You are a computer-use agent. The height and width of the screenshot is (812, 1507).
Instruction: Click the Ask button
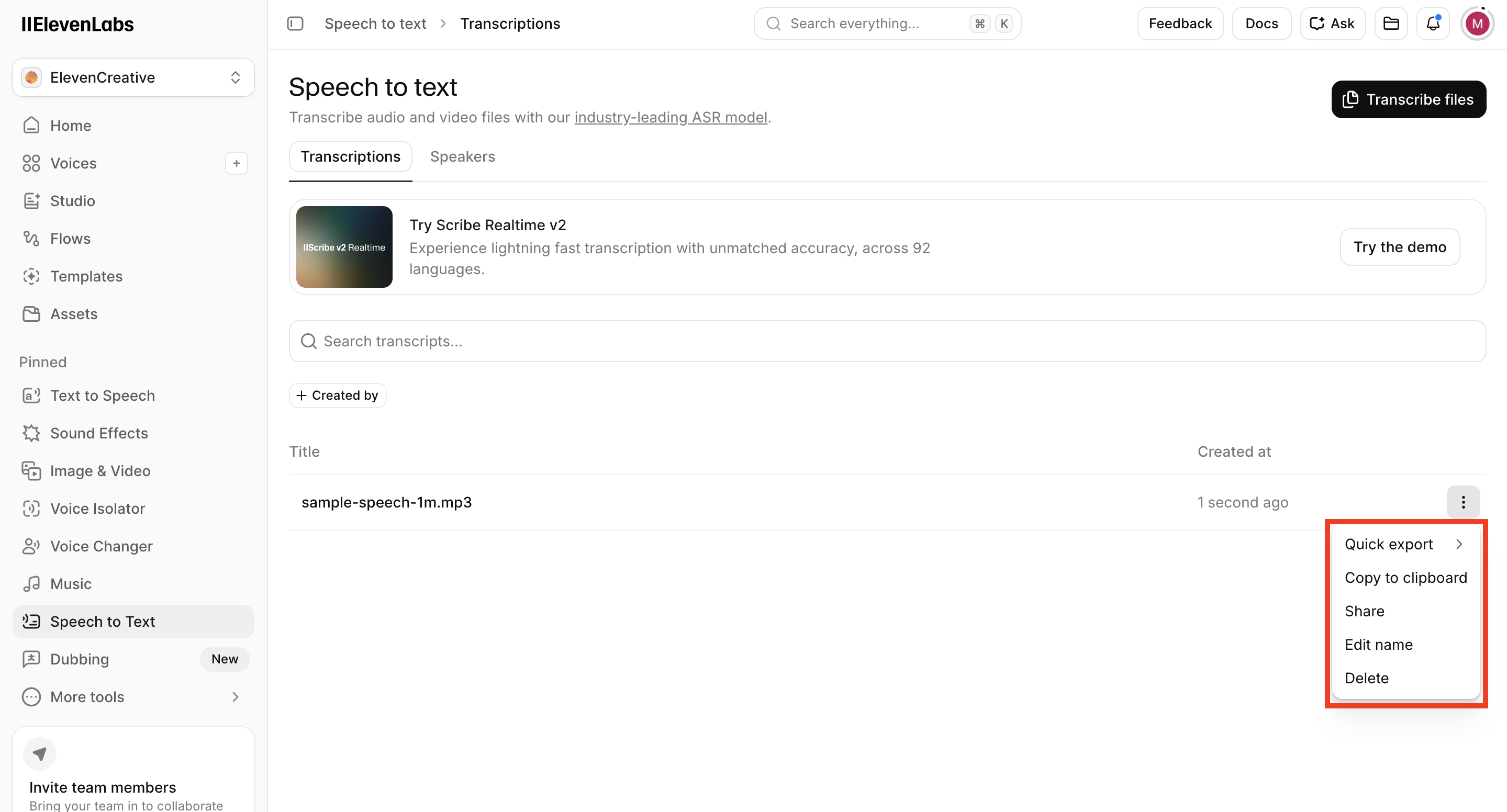click(x=1332, y=24)
